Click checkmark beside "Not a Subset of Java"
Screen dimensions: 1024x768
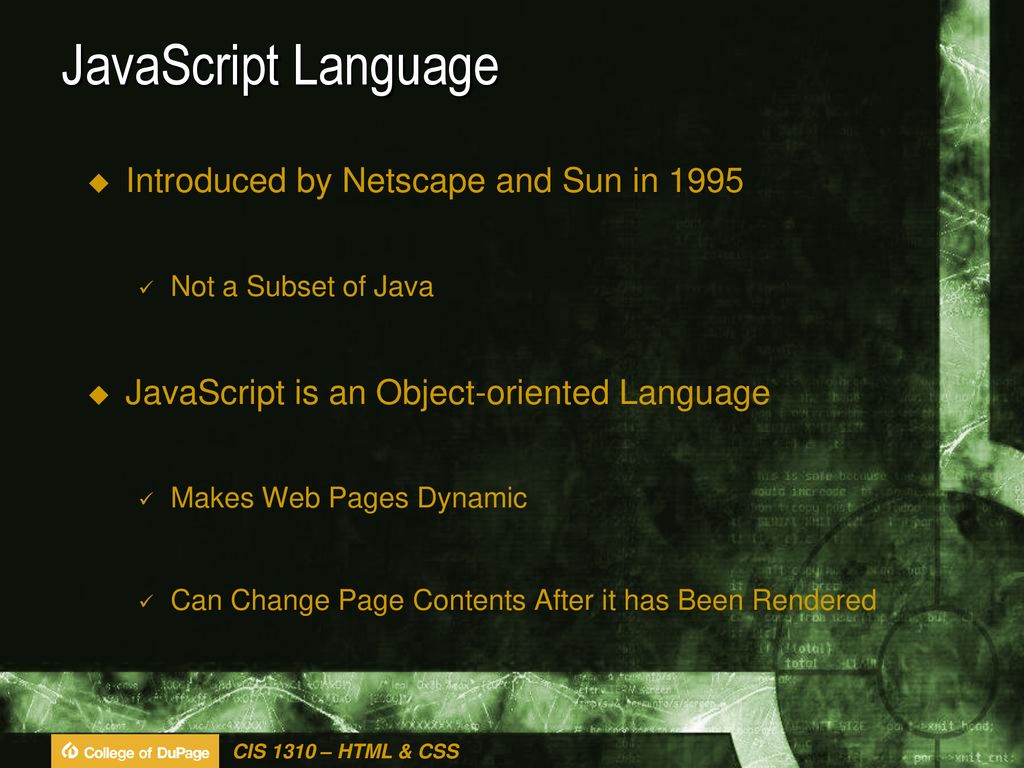point(146,287)
